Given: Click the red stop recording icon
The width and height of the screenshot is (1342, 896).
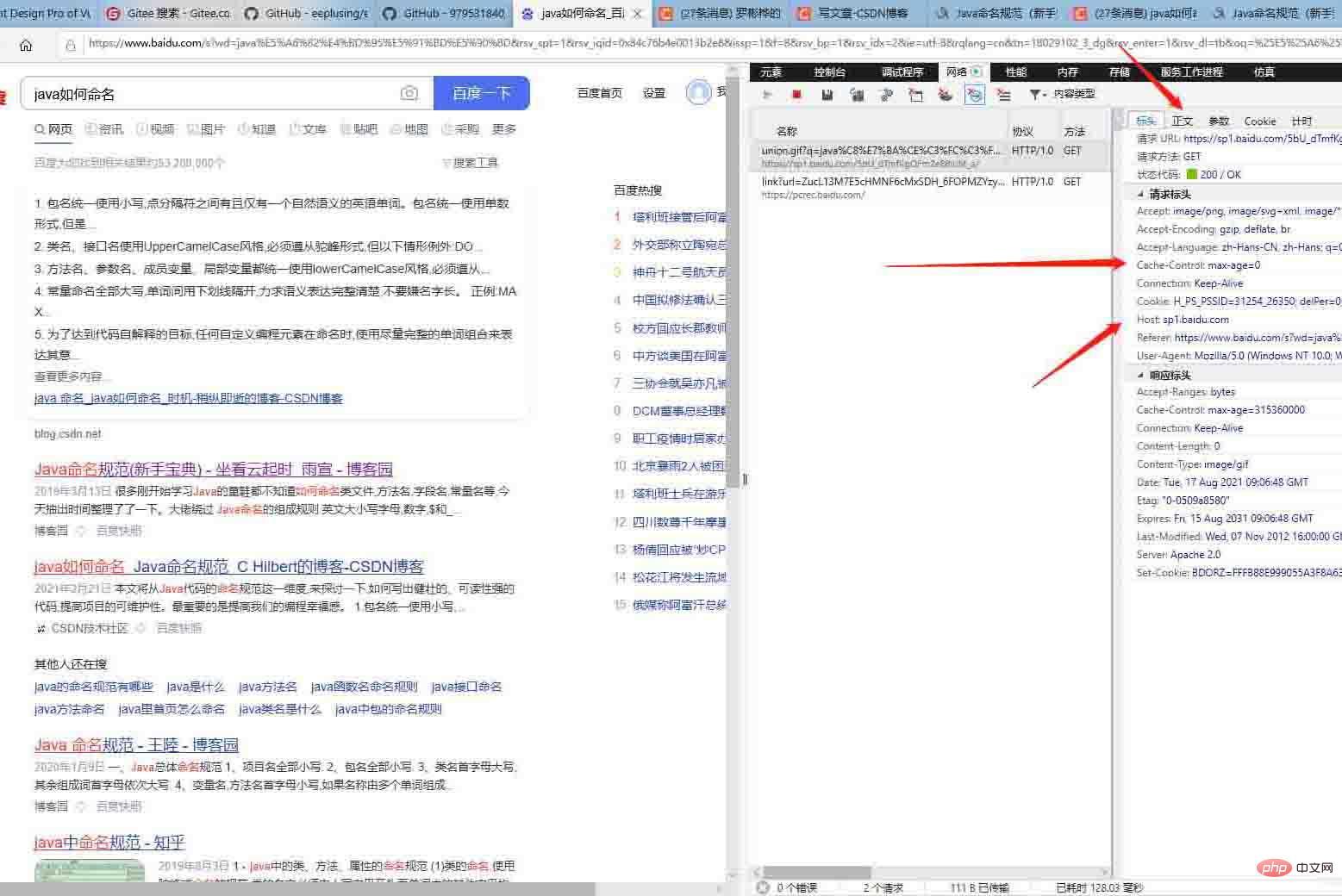Looking at the screenshot, I should pyautogui.click(x=797, y=95).
